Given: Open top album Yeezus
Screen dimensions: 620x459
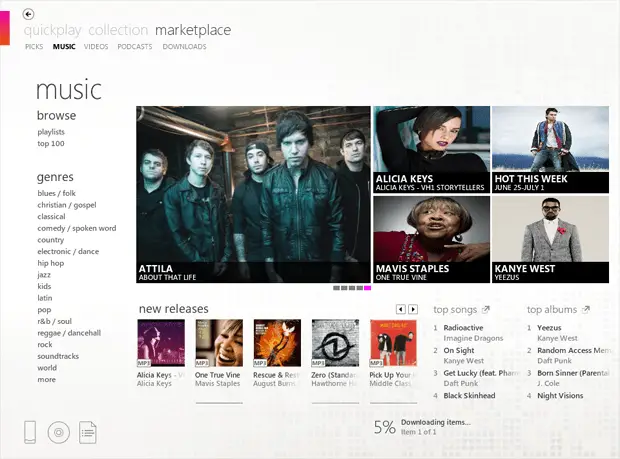Looking at the screenshot, I should [549, 328].
